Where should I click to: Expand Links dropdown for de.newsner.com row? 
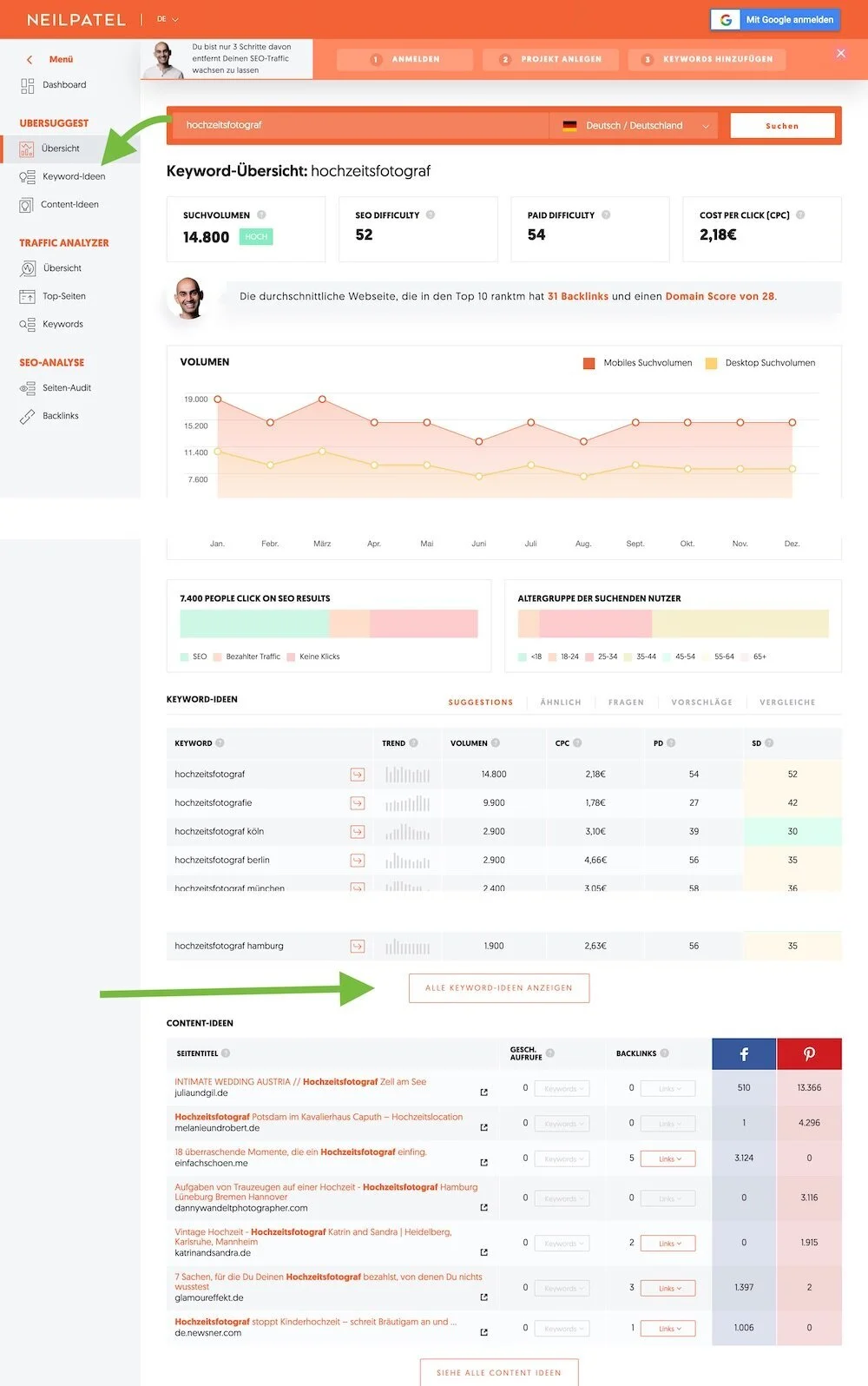coord(667,1329)
